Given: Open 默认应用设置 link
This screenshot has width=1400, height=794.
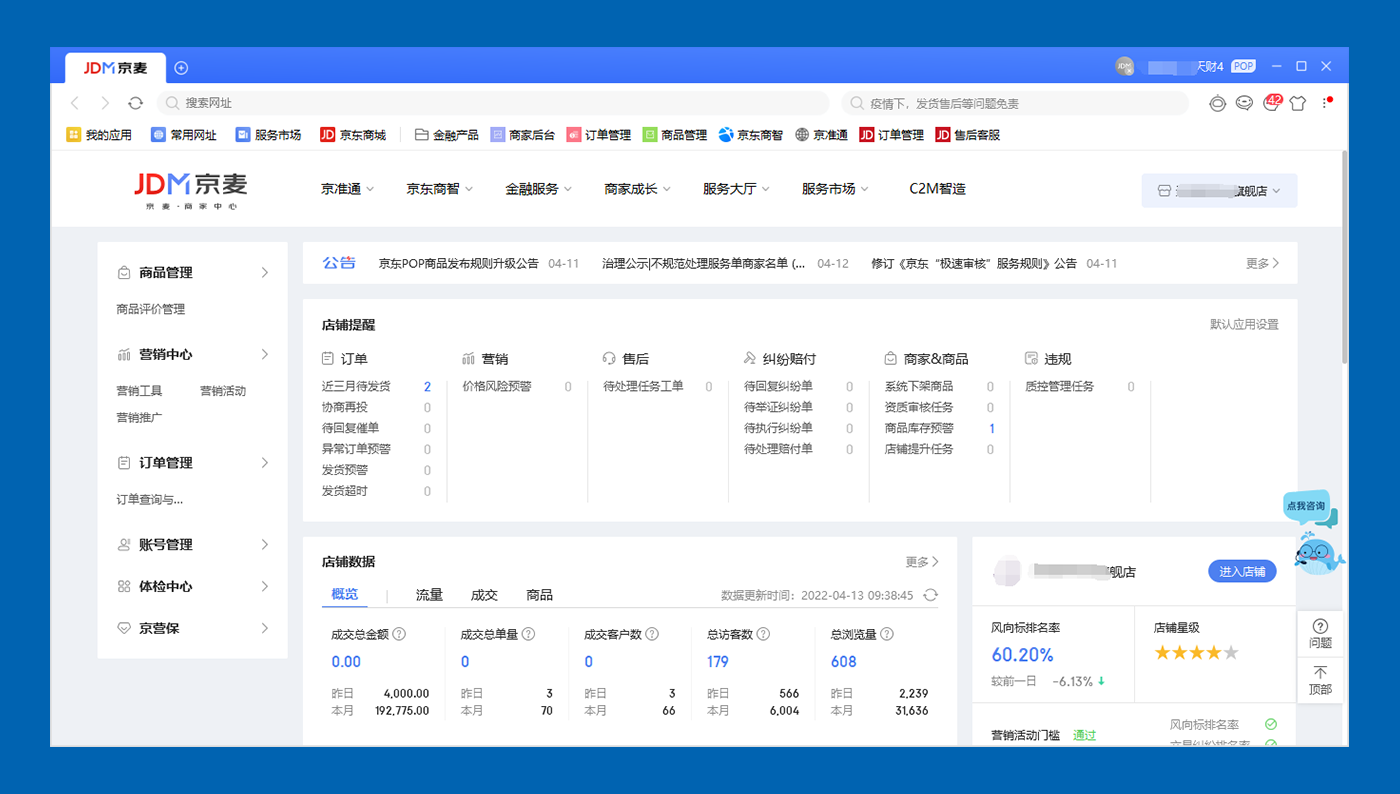Looking at the screenshot, I should 1244,325.
